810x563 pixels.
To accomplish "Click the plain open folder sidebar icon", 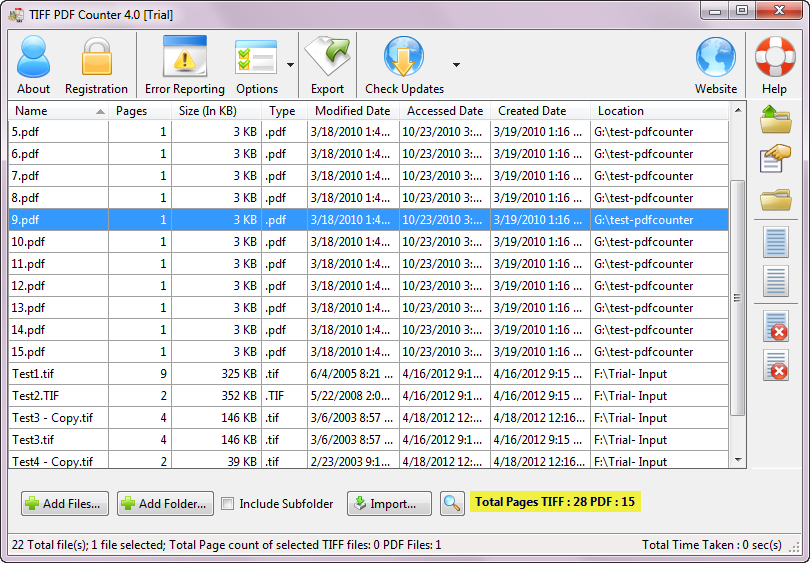I will [775, 199].
